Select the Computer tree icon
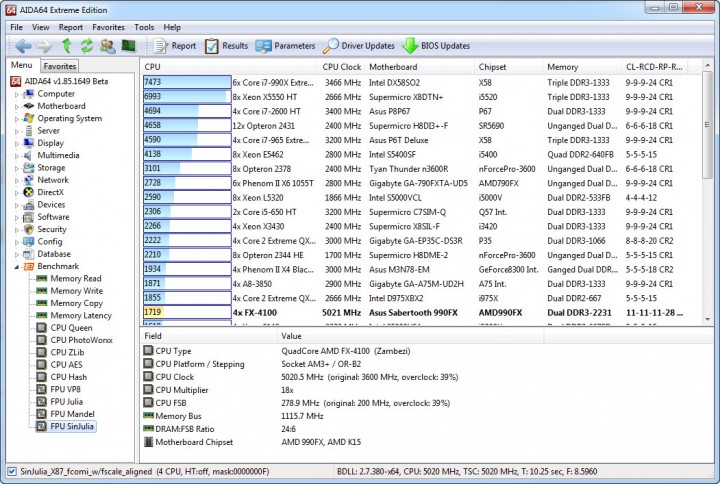Screen dimensions: 720x484 click(x=29, y=94)
